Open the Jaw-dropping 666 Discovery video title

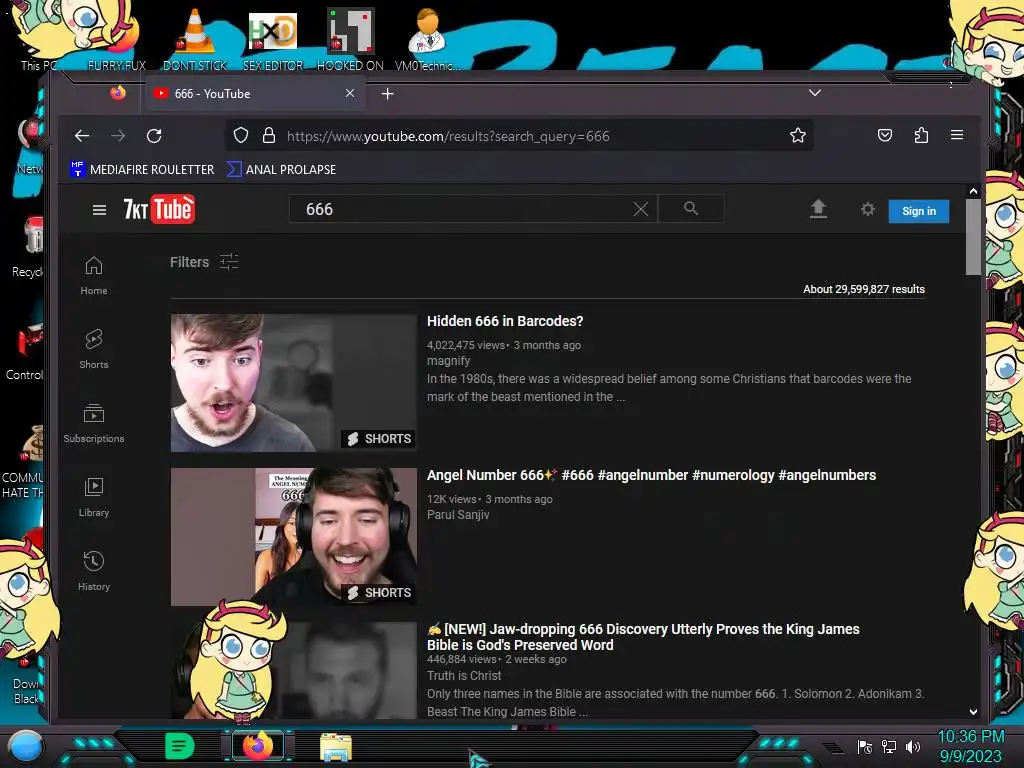643,637
